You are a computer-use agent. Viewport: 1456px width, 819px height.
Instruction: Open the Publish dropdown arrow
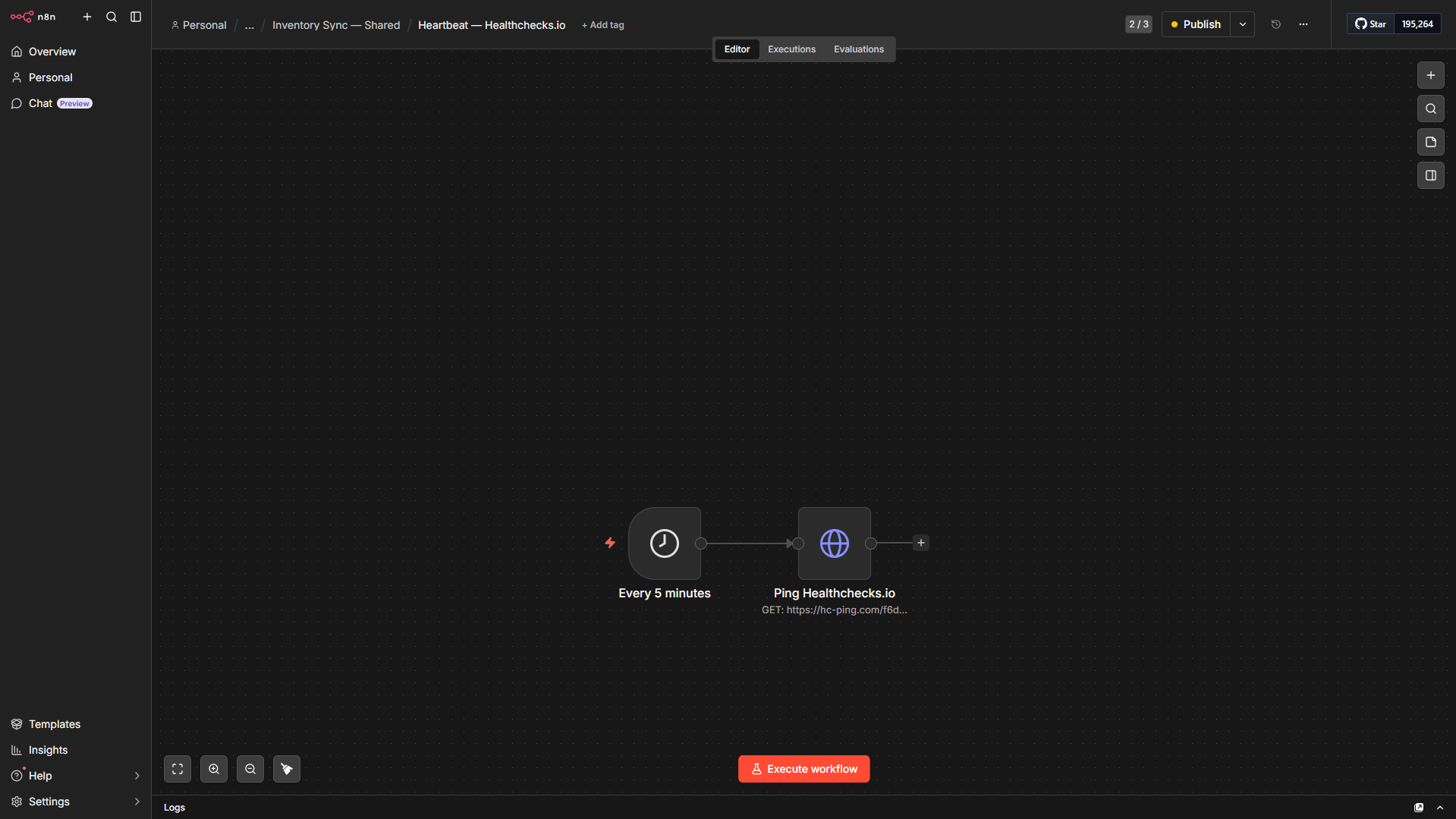pyautogui.click(x=1243, y=24)
